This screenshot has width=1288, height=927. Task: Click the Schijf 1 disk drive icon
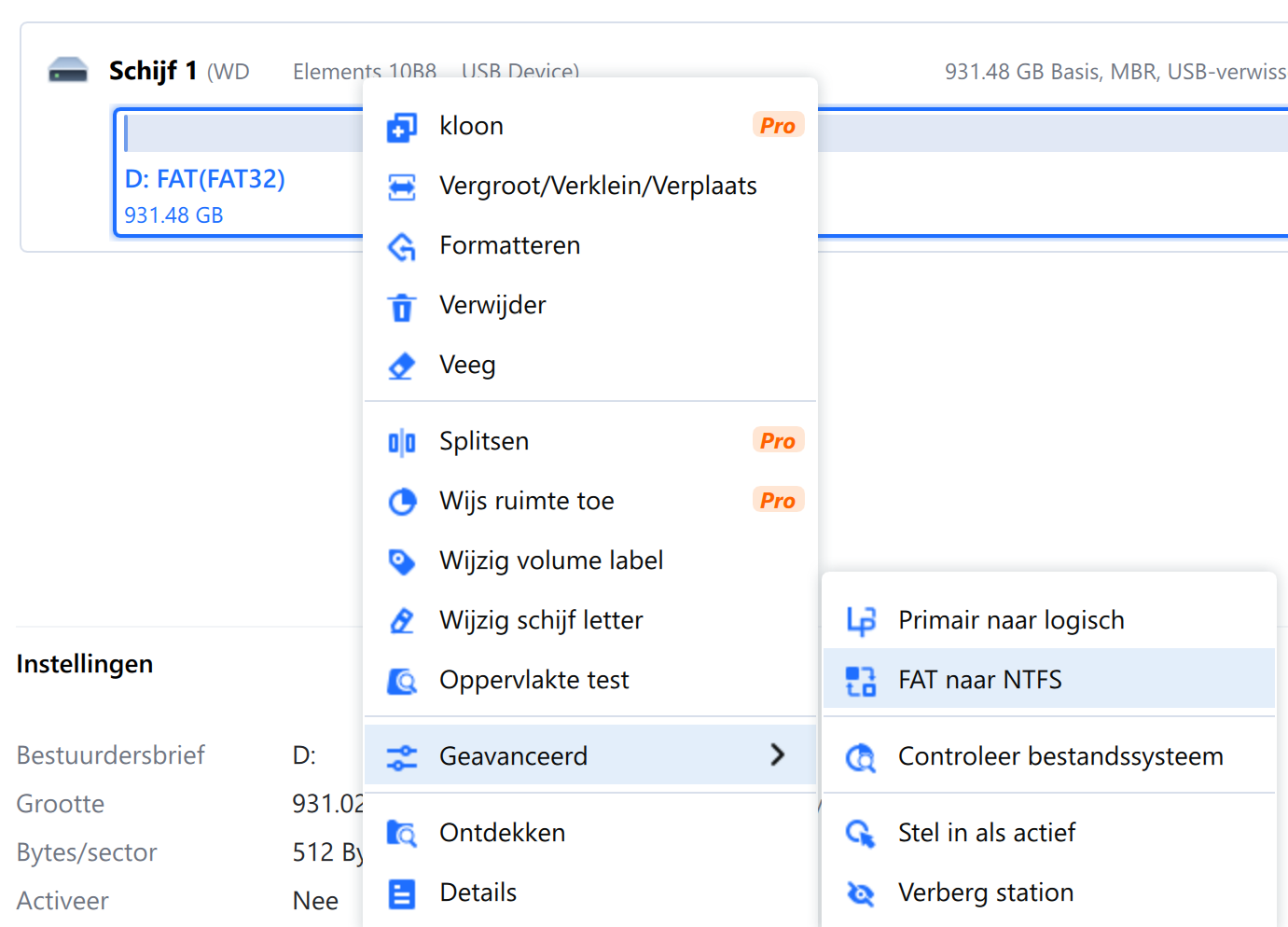(68, 71)
